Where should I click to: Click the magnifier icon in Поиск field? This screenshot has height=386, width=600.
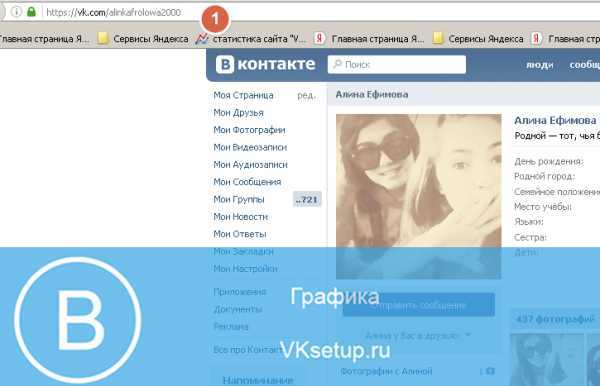[x=337, y=64]
